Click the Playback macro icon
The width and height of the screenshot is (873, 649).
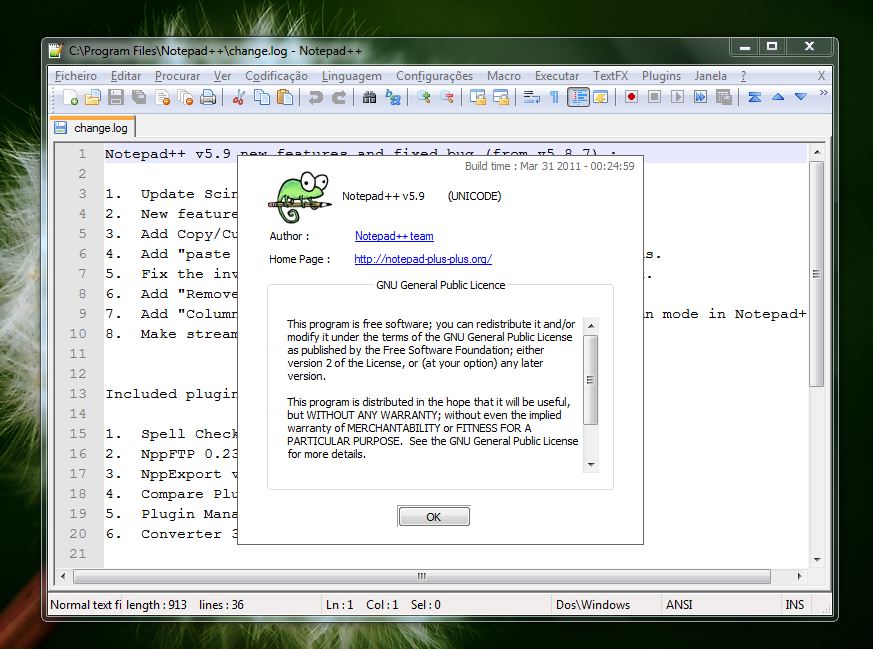tap(677, 98)
